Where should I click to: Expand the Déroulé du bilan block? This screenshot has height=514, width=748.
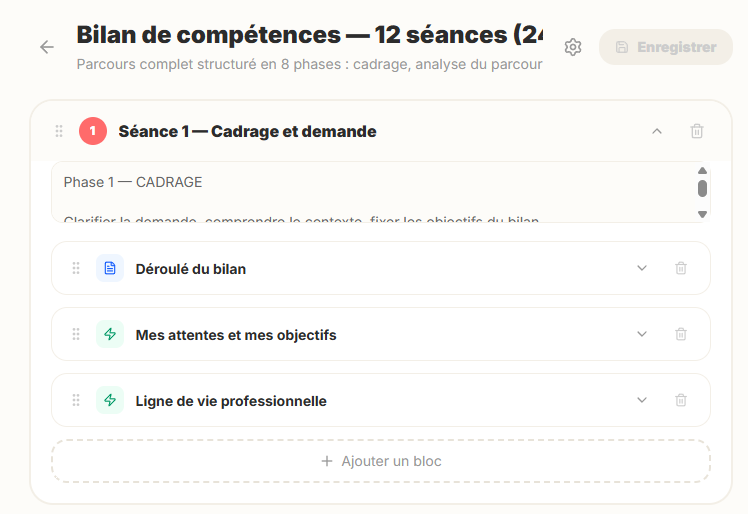point(642,268)
